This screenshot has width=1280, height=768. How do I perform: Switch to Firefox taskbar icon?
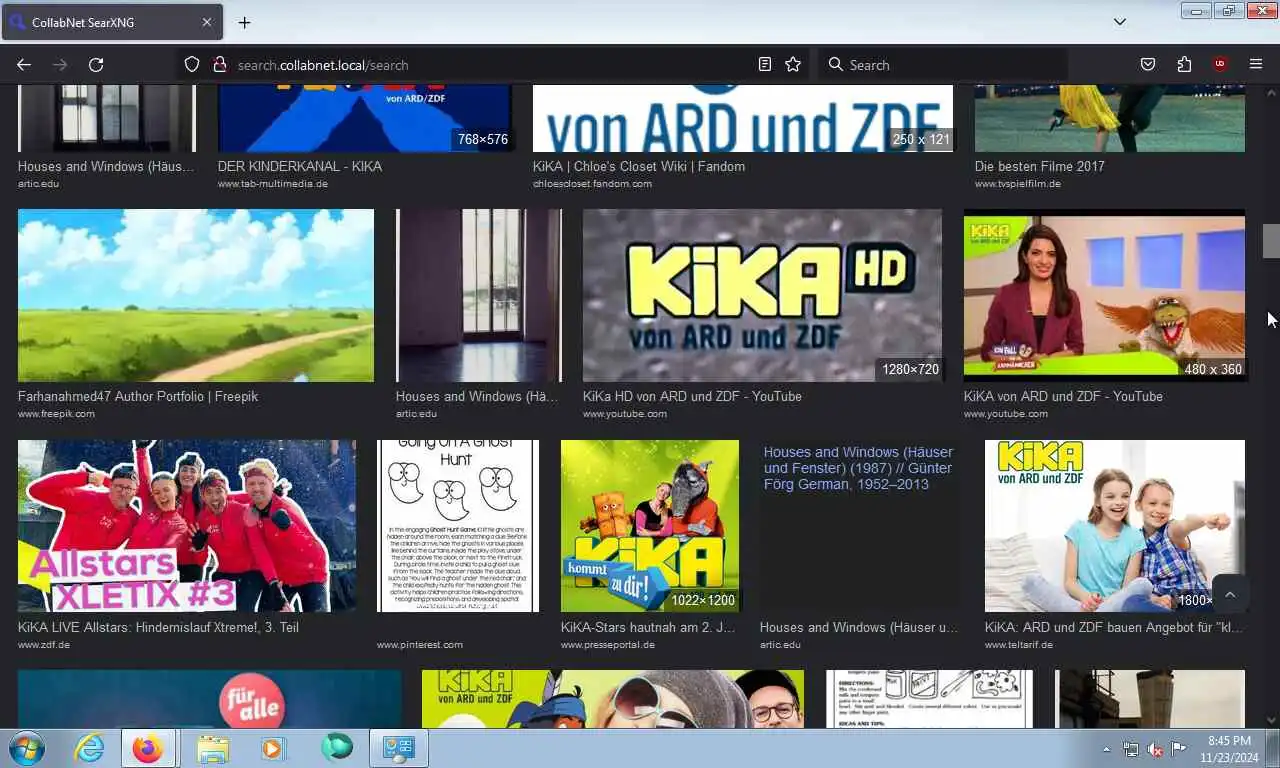[148, 748]
